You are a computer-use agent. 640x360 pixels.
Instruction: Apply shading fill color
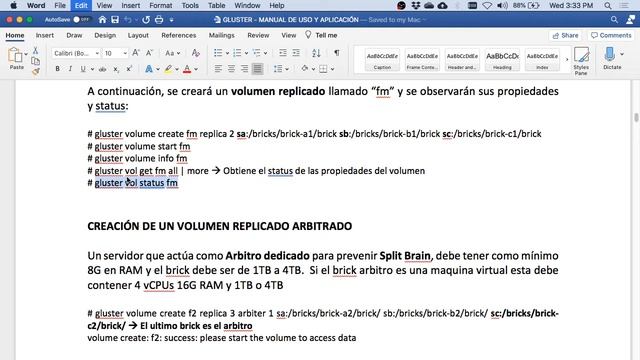(x=304, y=69)
